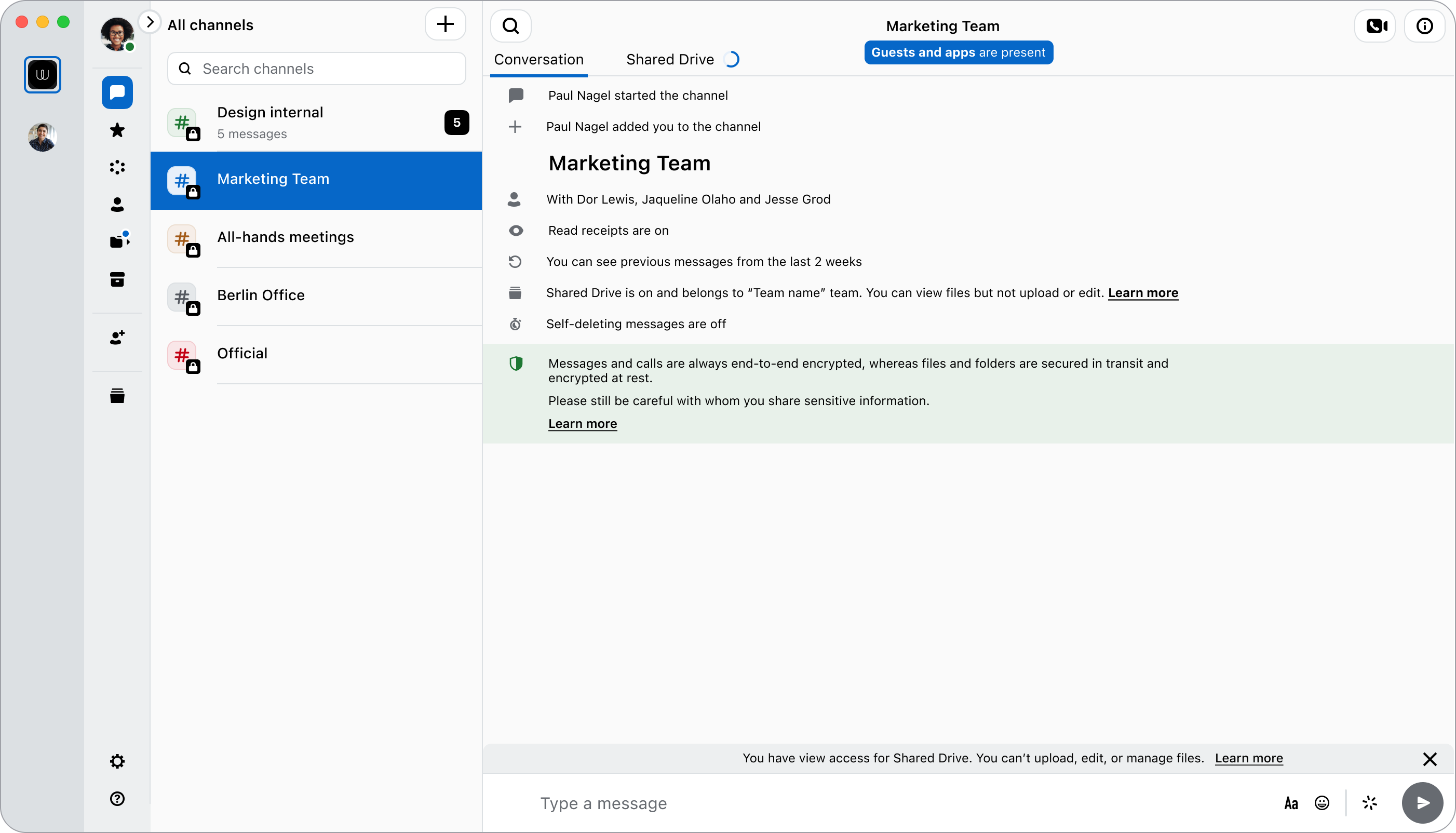Send the message with arrow button

coord(1422,803)
